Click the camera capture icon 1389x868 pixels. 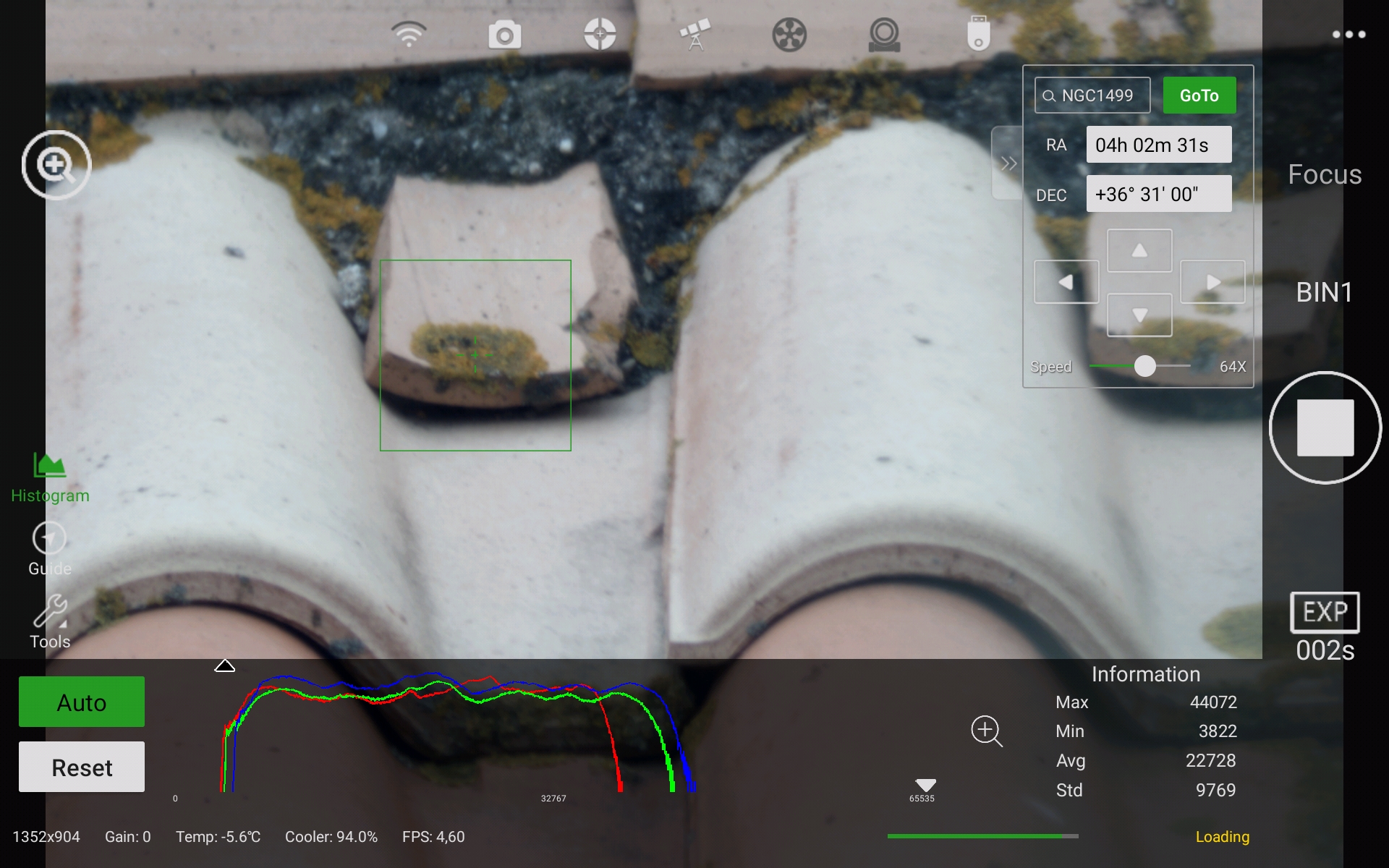tap(504, 35)
